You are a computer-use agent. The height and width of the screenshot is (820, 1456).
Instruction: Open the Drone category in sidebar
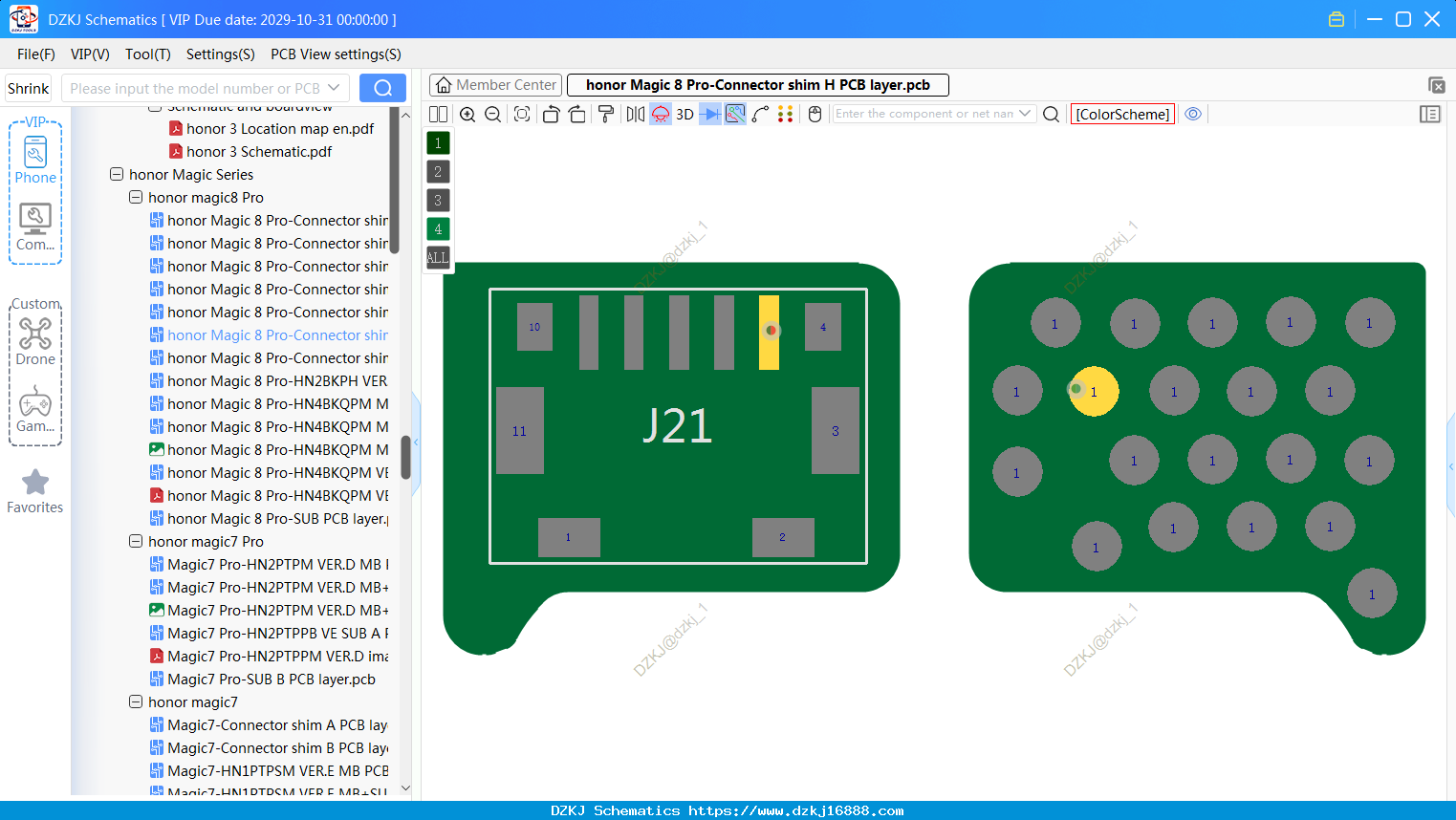coord(35,341)
